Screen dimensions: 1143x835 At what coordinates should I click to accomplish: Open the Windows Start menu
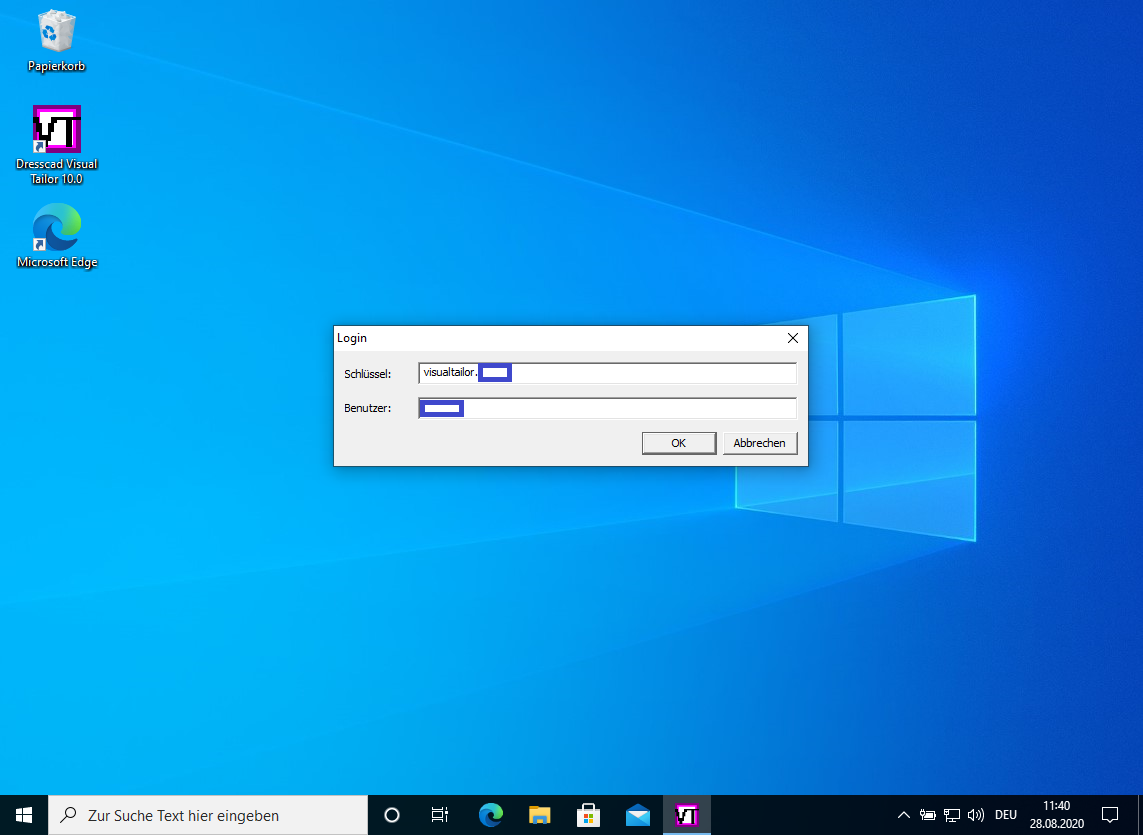(24, 815)
